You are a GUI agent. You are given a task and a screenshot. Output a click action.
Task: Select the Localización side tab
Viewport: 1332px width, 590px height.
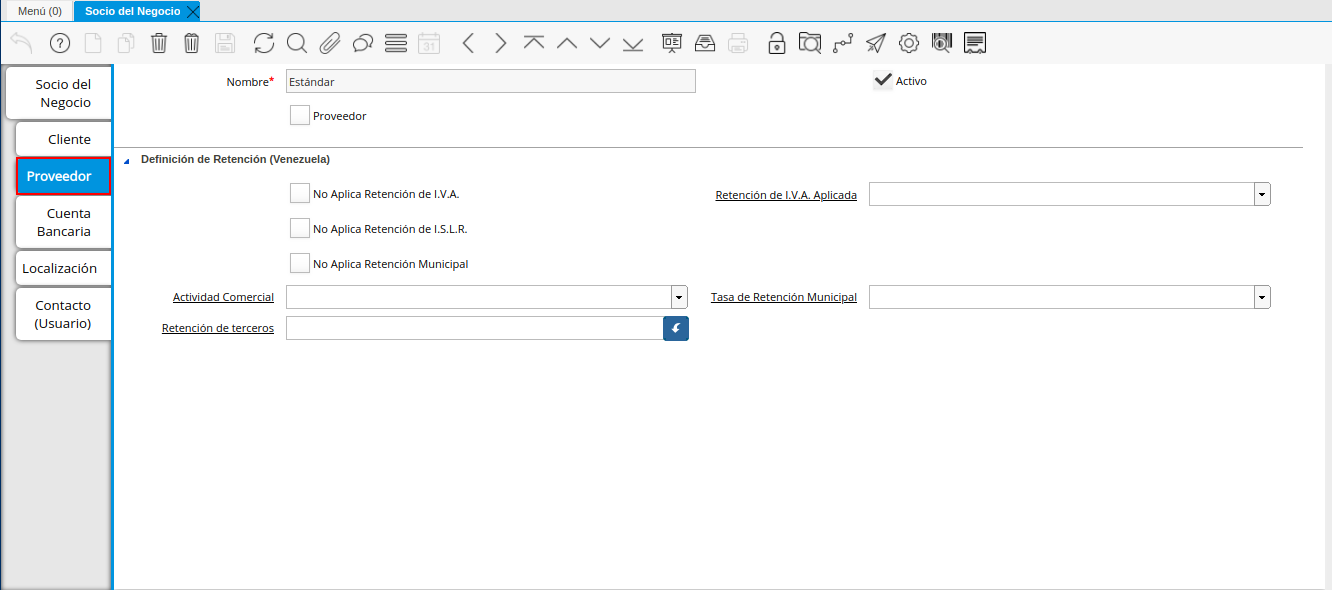click(x=60, y=268)
